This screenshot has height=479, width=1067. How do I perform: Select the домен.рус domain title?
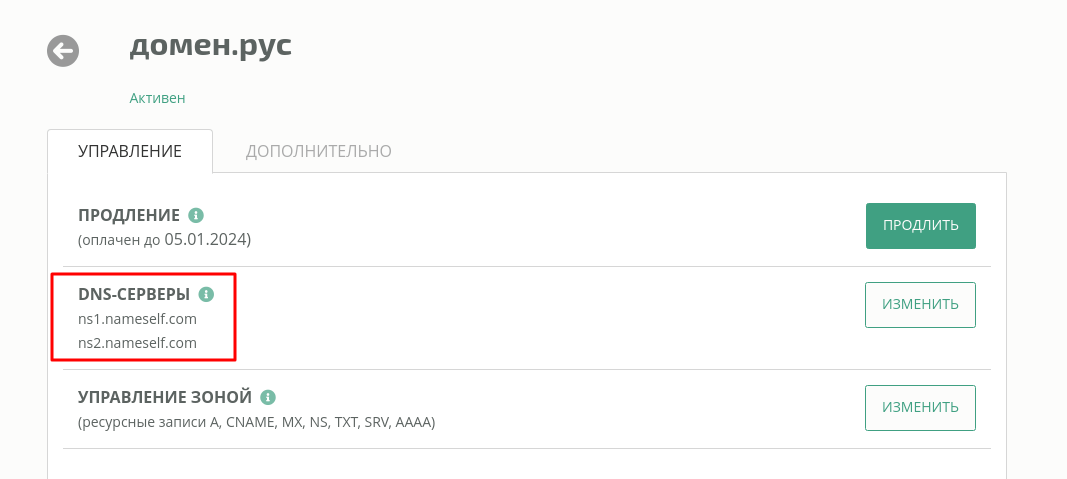click(x=210, y=46)
